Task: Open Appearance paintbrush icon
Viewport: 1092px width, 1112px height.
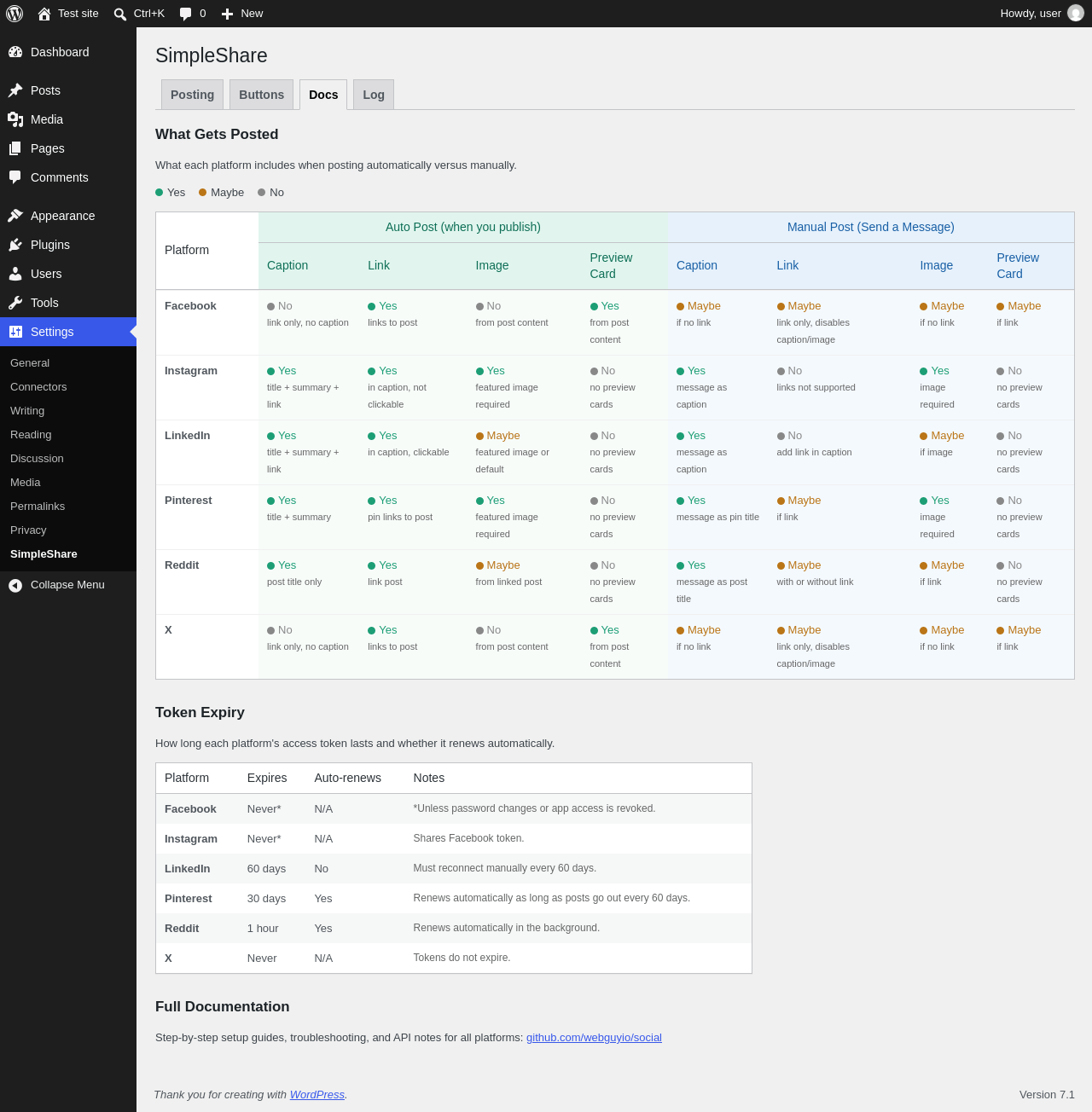Action: tap(15, 216)
